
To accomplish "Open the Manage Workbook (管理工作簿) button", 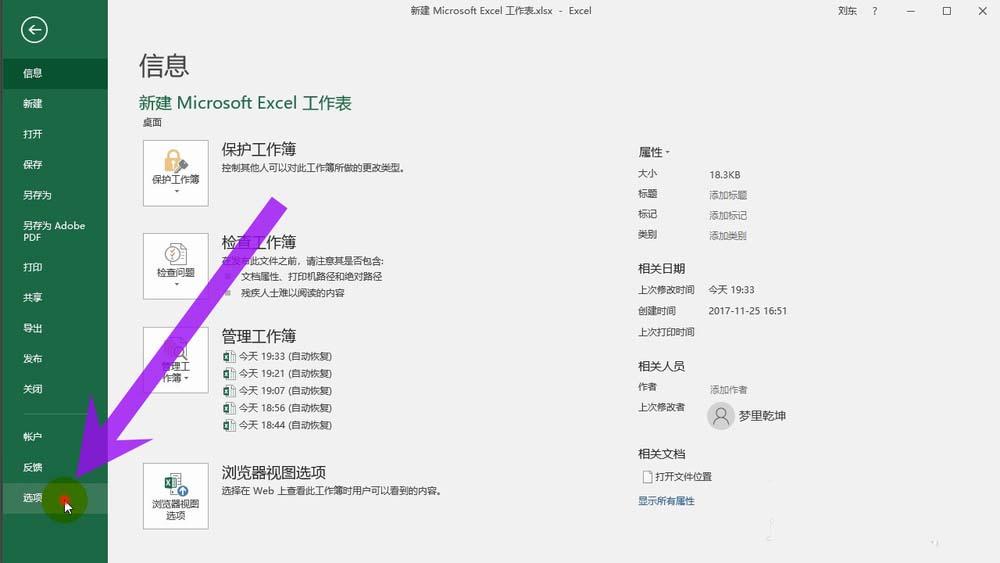I will pos(175,360).
